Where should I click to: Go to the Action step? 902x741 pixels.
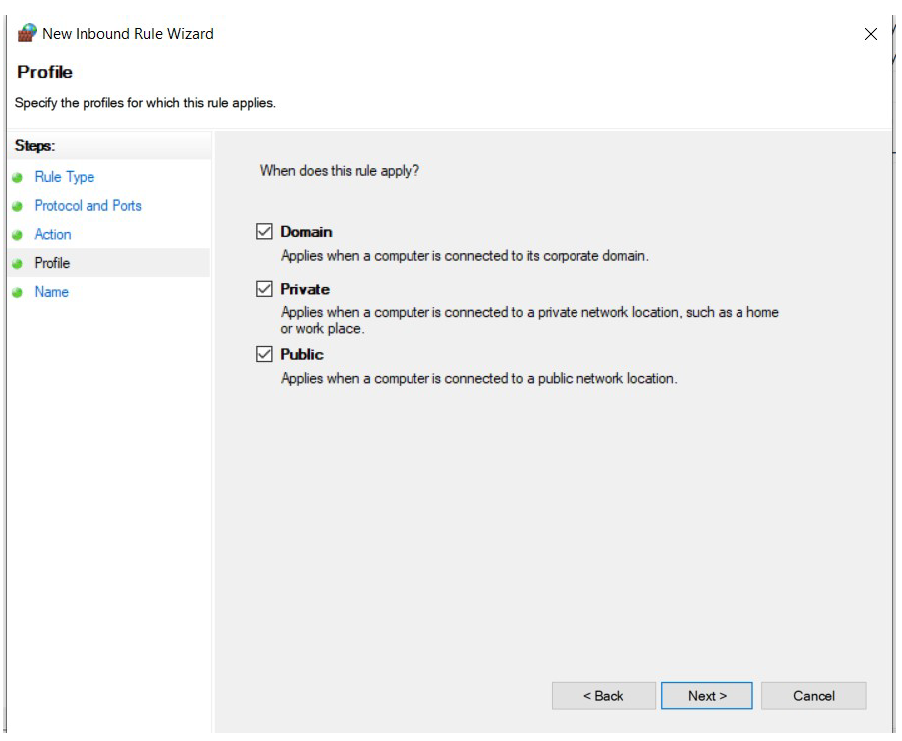tap(53, 234)
